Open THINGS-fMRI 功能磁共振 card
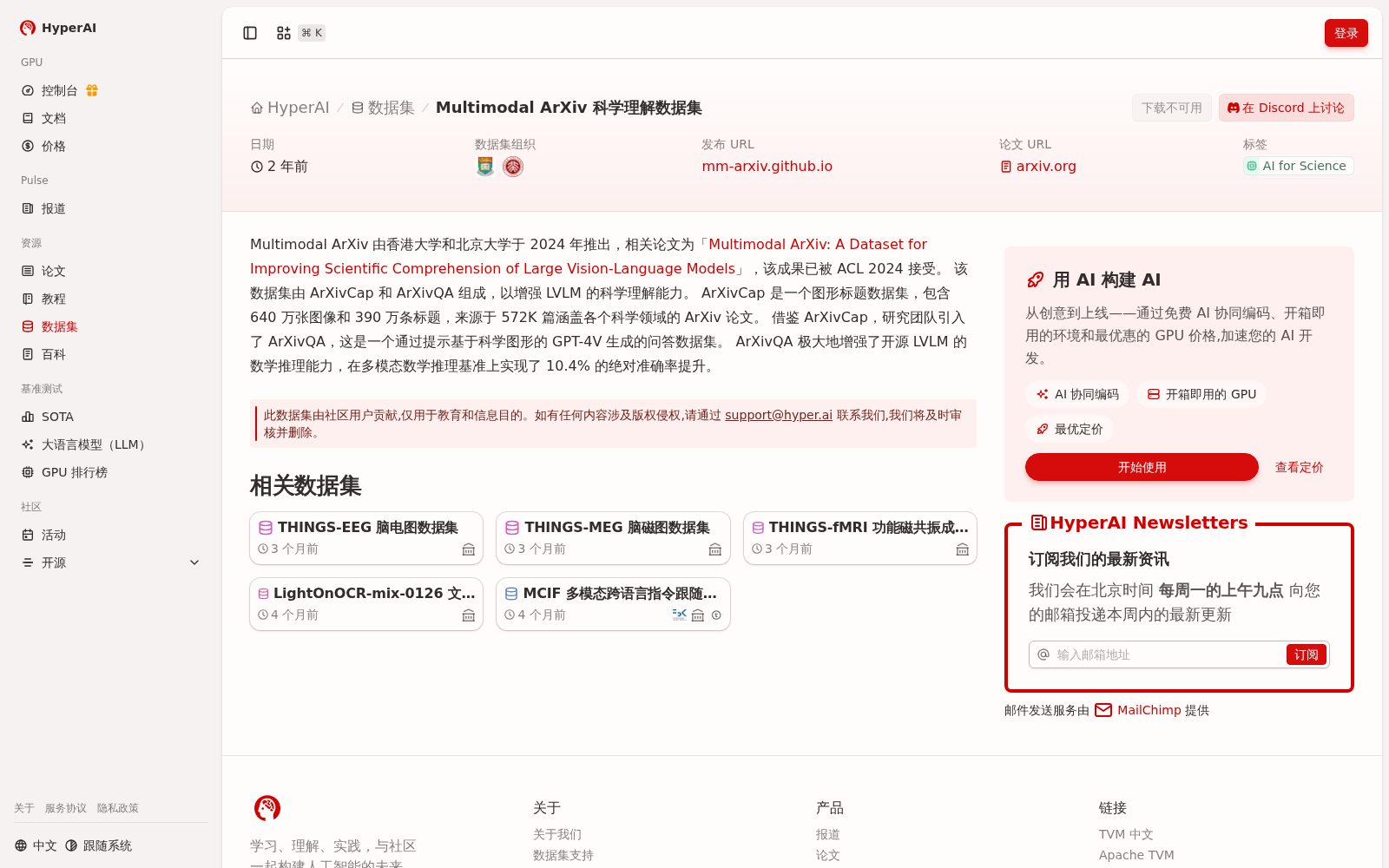This screenshot has width=1389, height=868. click(x=860, y=538)
